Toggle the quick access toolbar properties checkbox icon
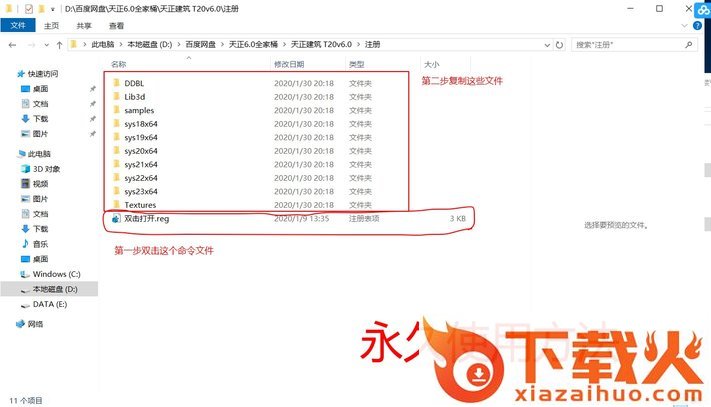 [x=29, y=9]
